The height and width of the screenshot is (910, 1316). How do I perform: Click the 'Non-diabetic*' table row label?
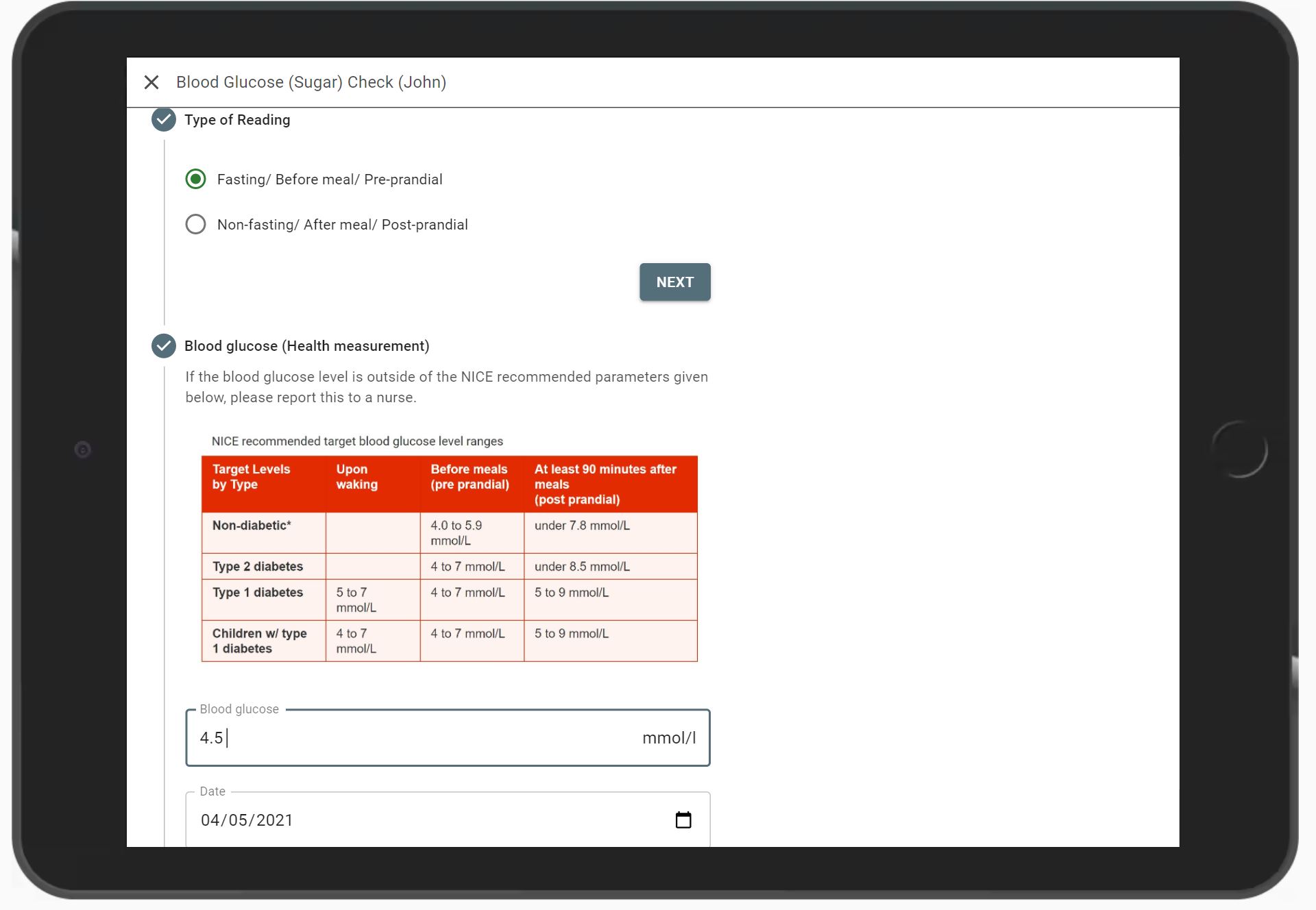[252, 526]
